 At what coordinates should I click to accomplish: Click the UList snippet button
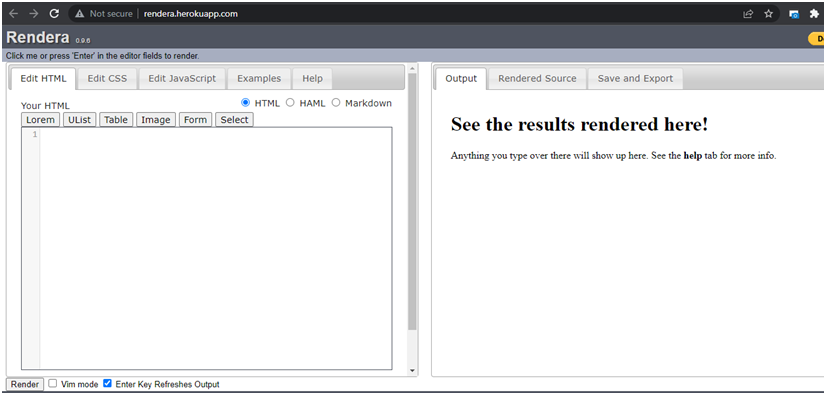(80, 120)
